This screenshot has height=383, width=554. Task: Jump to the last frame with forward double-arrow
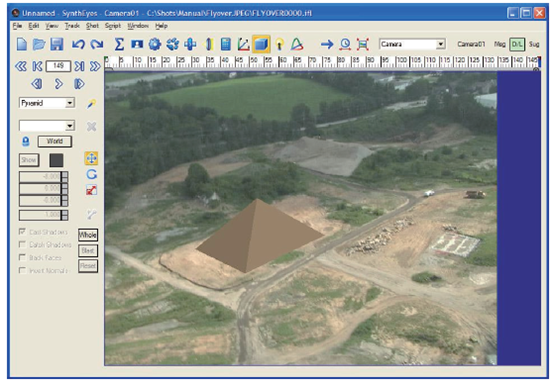pos(95,66)
